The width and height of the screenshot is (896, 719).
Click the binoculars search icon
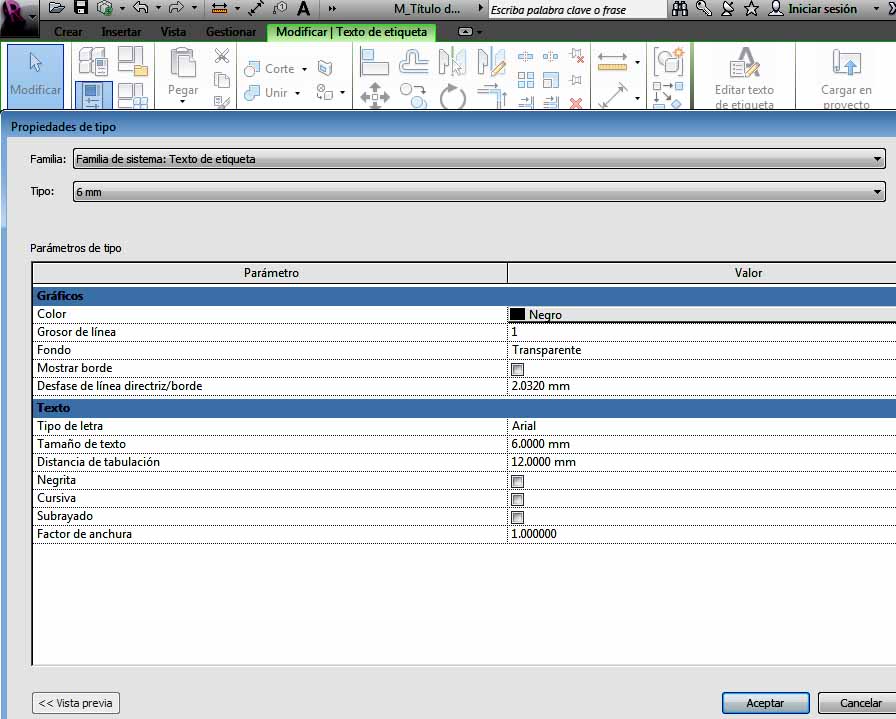point(680,9)
